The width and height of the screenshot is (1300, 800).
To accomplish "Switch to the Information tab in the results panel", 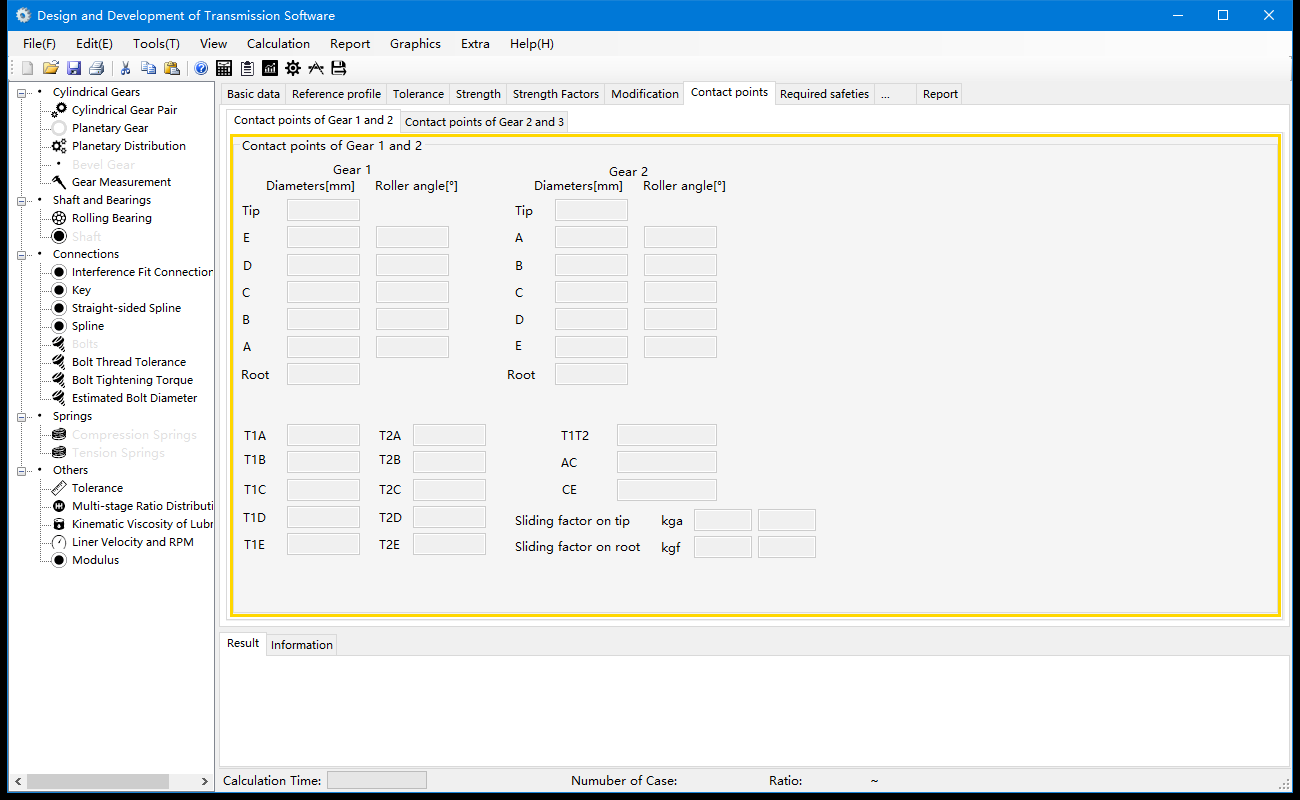I will click(x=302, y=645).
